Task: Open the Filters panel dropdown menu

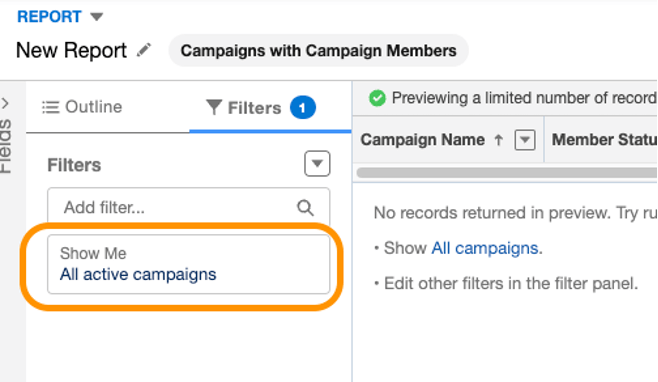Action: coord(317,164)
